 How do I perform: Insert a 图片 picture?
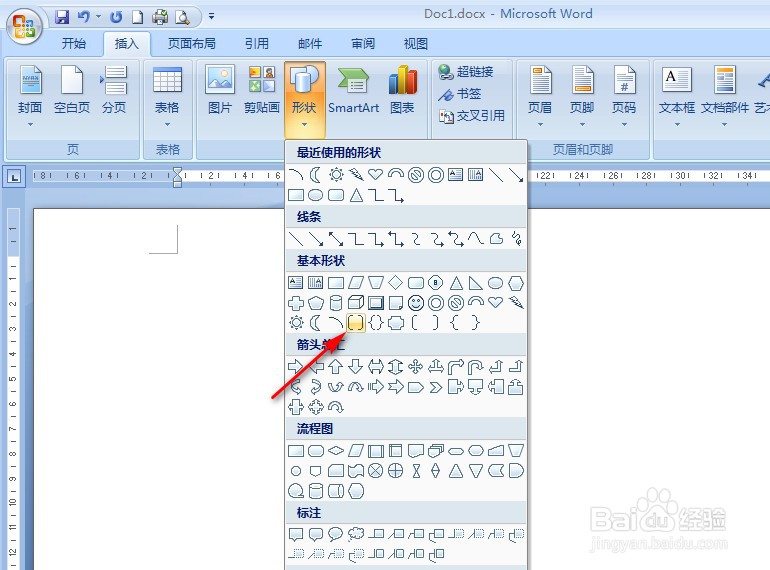point(220,90)
